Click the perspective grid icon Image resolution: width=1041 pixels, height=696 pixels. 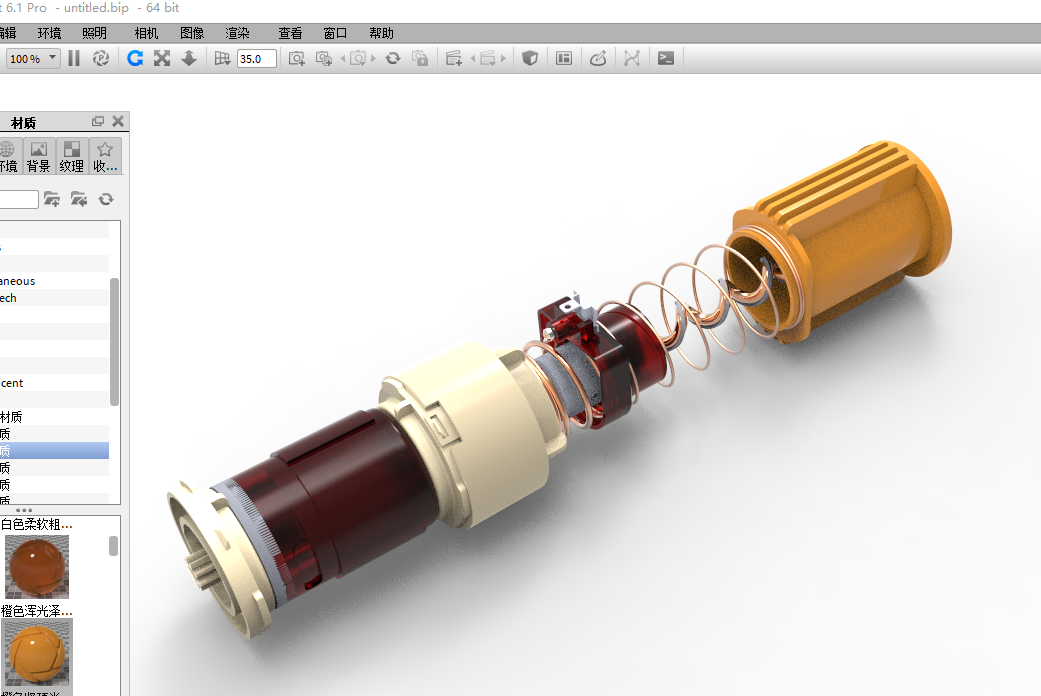pyautogui.click(x=222, y=58)
